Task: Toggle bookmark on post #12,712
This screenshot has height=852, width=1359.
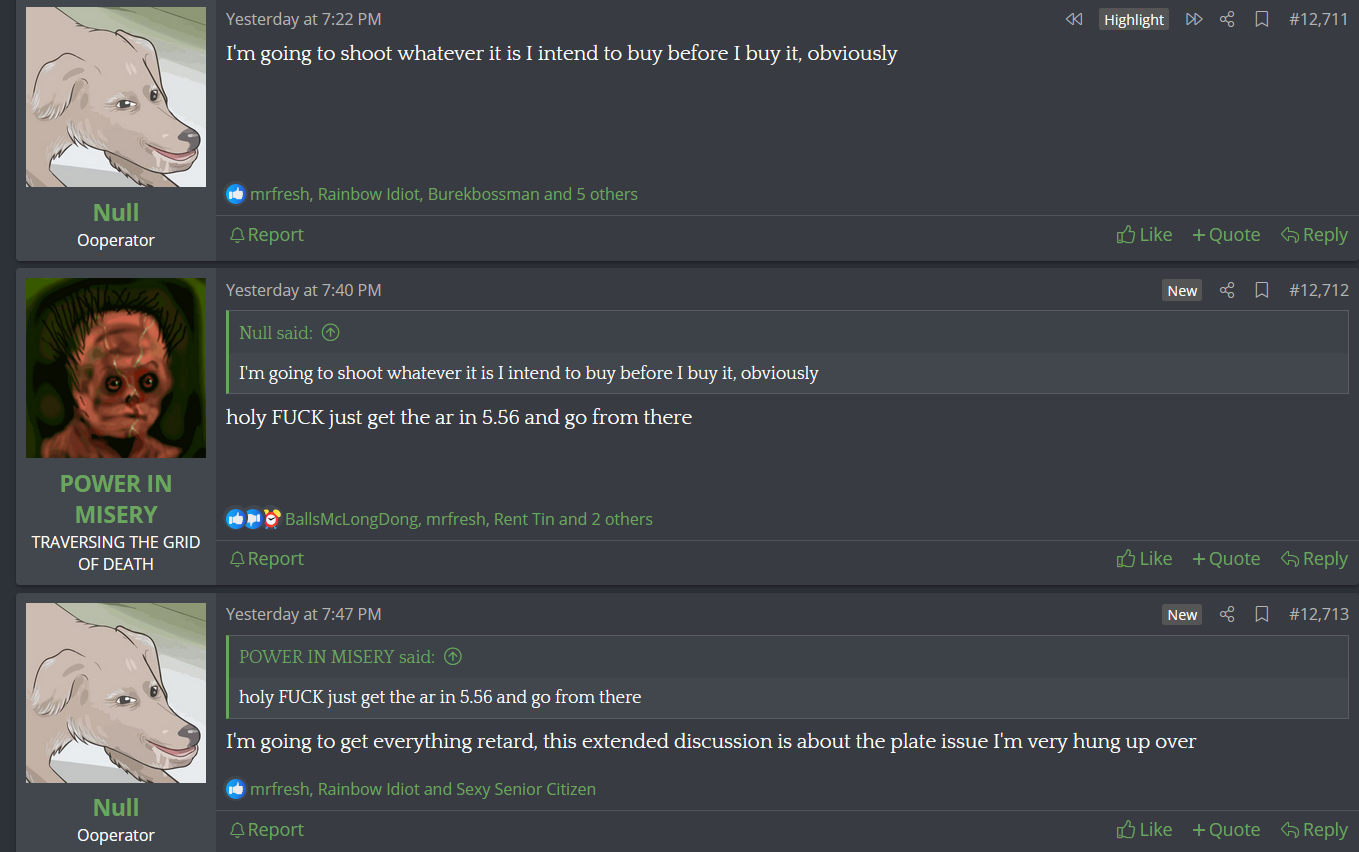Action: [x=1262, y=290]
